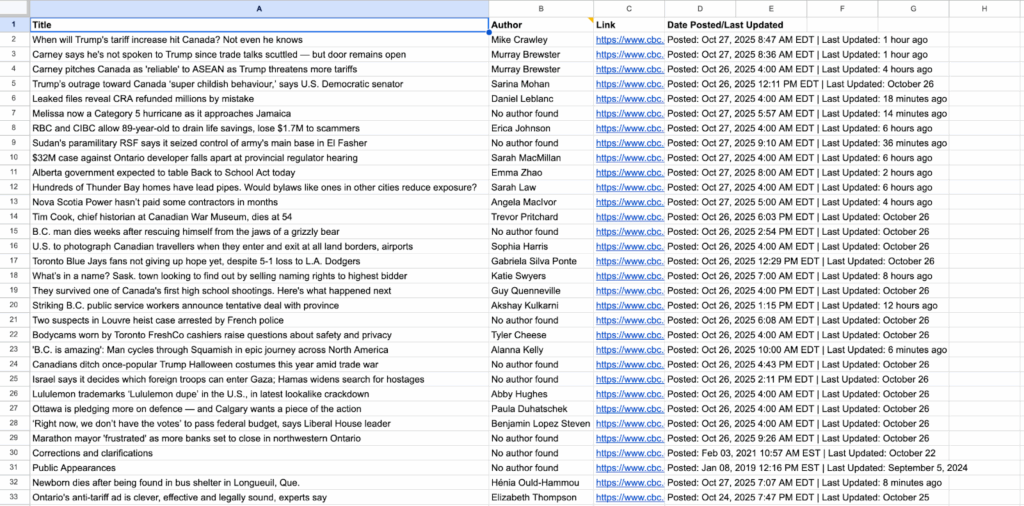Click author cell 'Mike Crawley'

pos(541,40)
